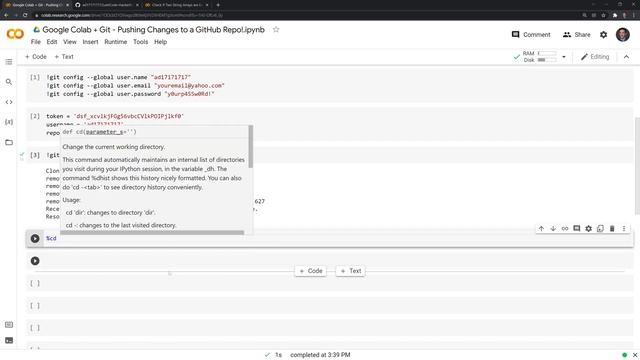Image resolution: width=640 pixels, height=360 pixels.
Task: Click green connection status dot
Action: (624, 355)
